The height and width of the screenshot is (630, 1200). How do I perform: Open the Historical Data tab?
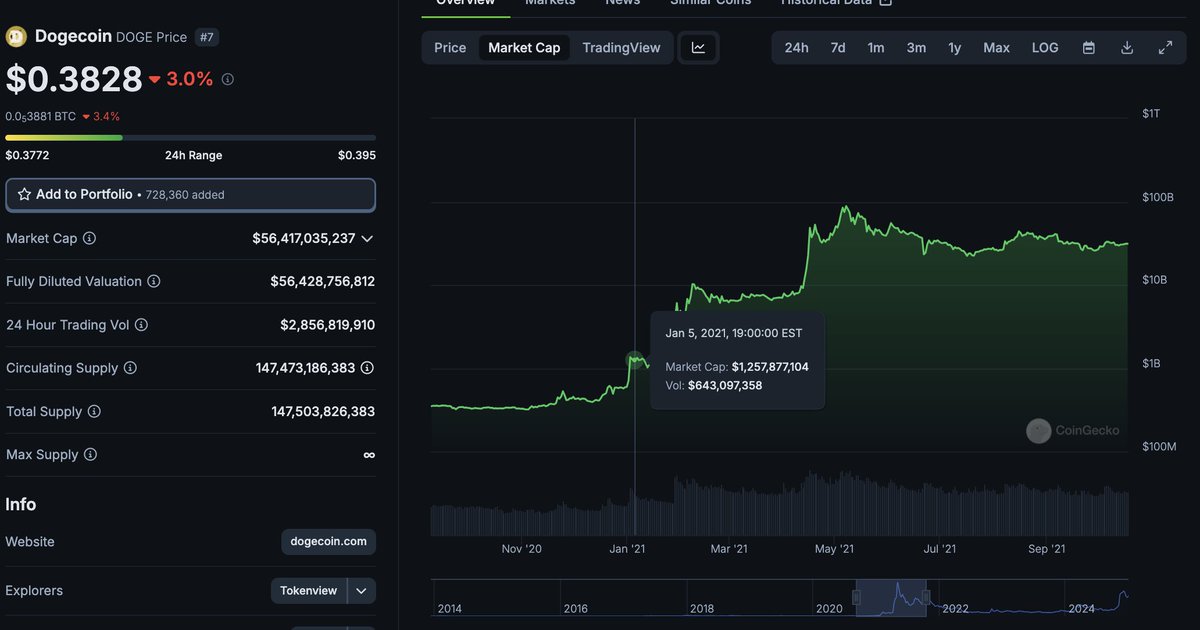click(826, 3)
